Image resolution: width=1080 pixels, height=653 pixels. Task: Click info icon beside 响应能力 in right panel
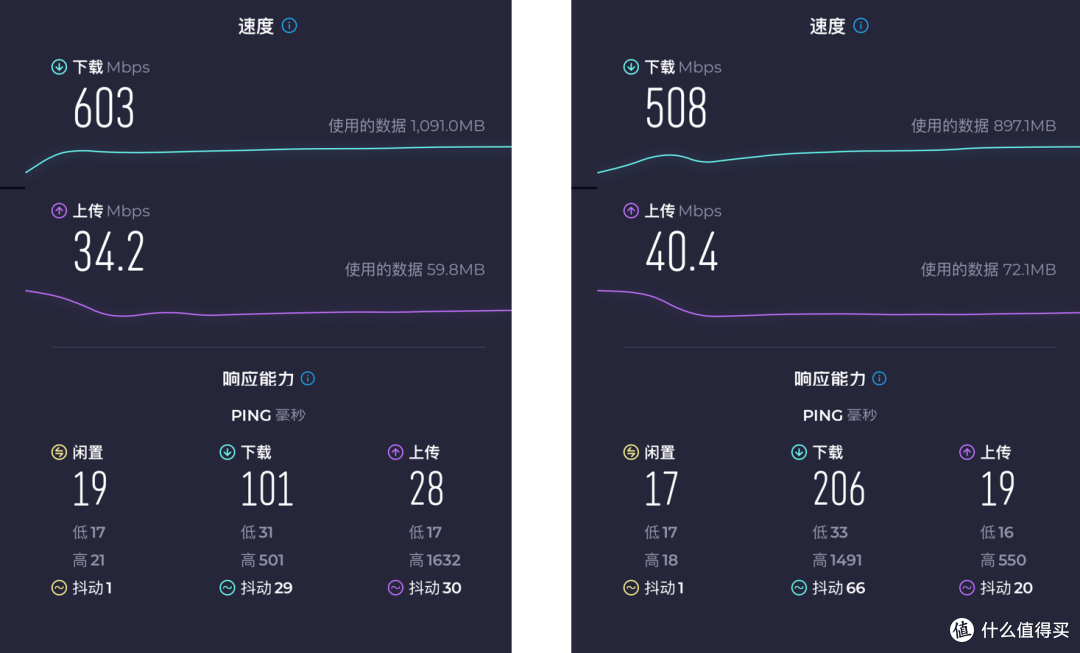click(880, 378)
